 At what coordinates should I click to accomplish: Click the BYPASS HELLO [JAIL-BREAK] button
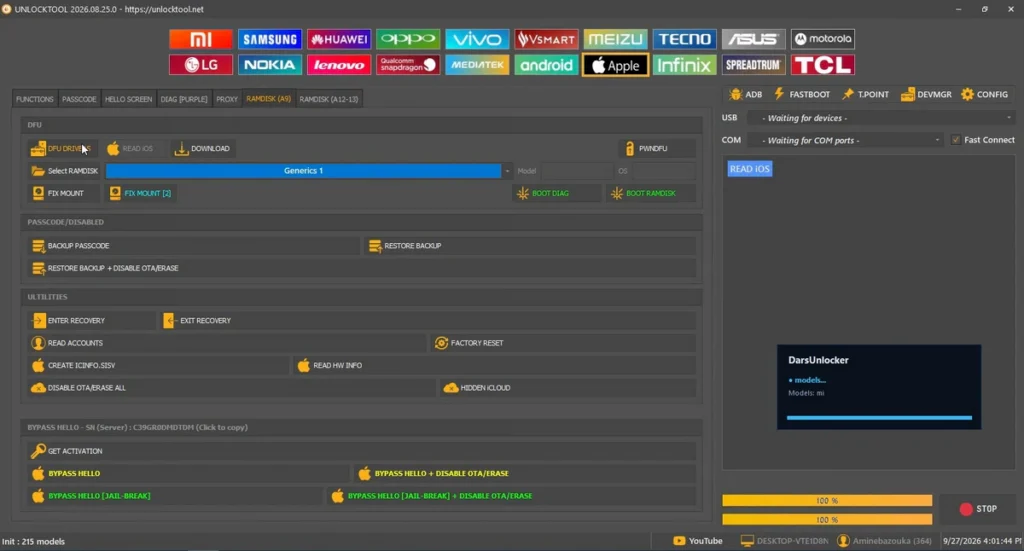[x=175, y=496]
